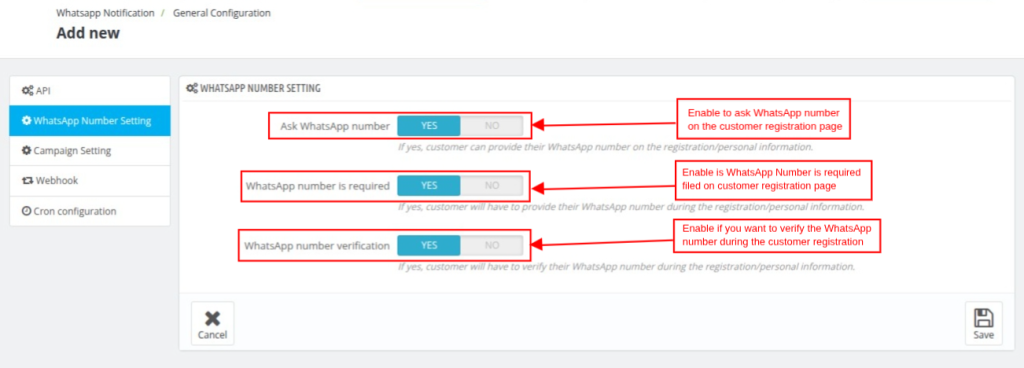Click the gear icon on WhatsApp Number Setting tab
Screen dimensions: 1024x368
pyautogui.click(x=26, y=121)
